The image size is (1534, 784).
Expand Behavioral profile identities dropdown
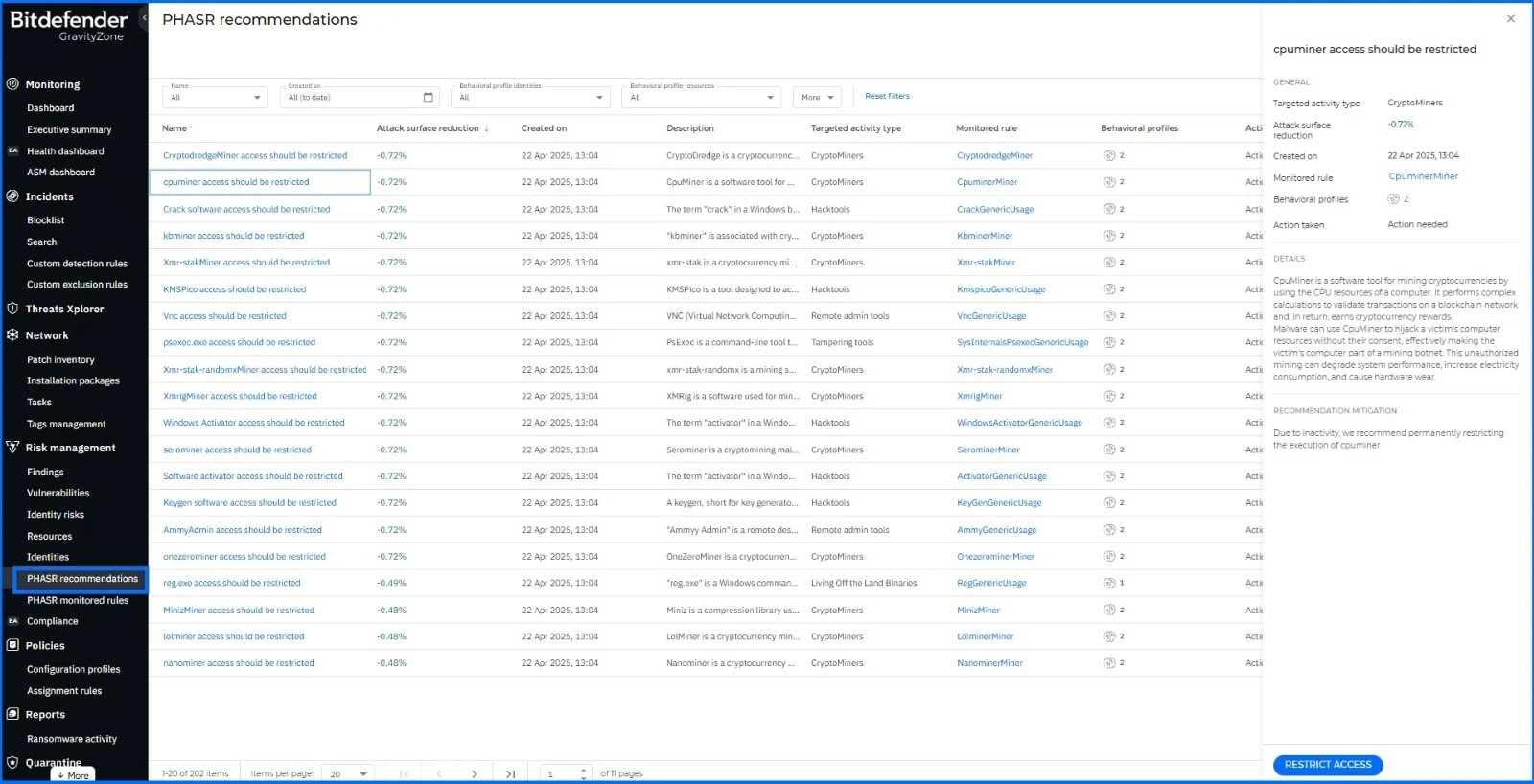(532, 98)
